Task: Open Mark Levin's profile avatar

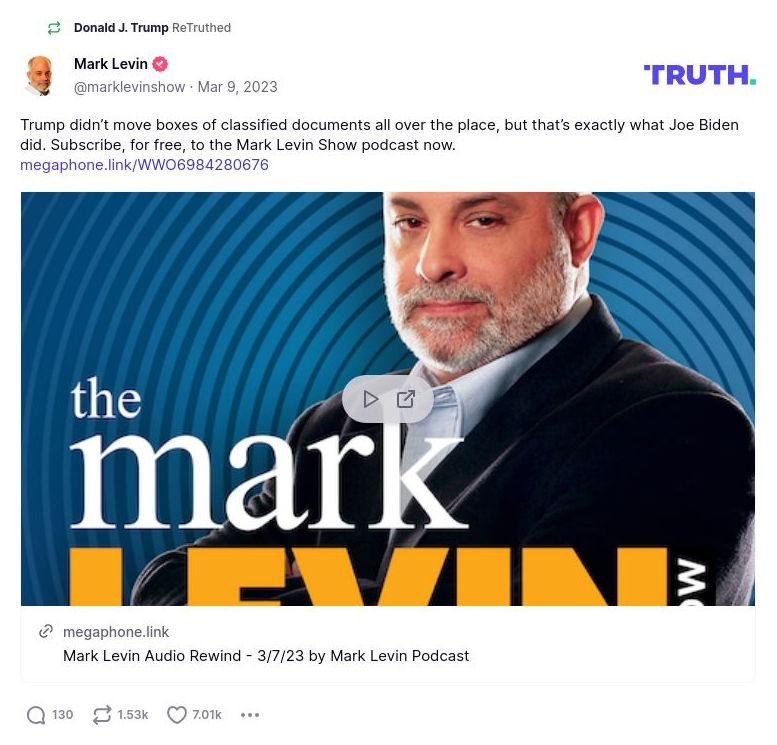Action: [39, 75]
